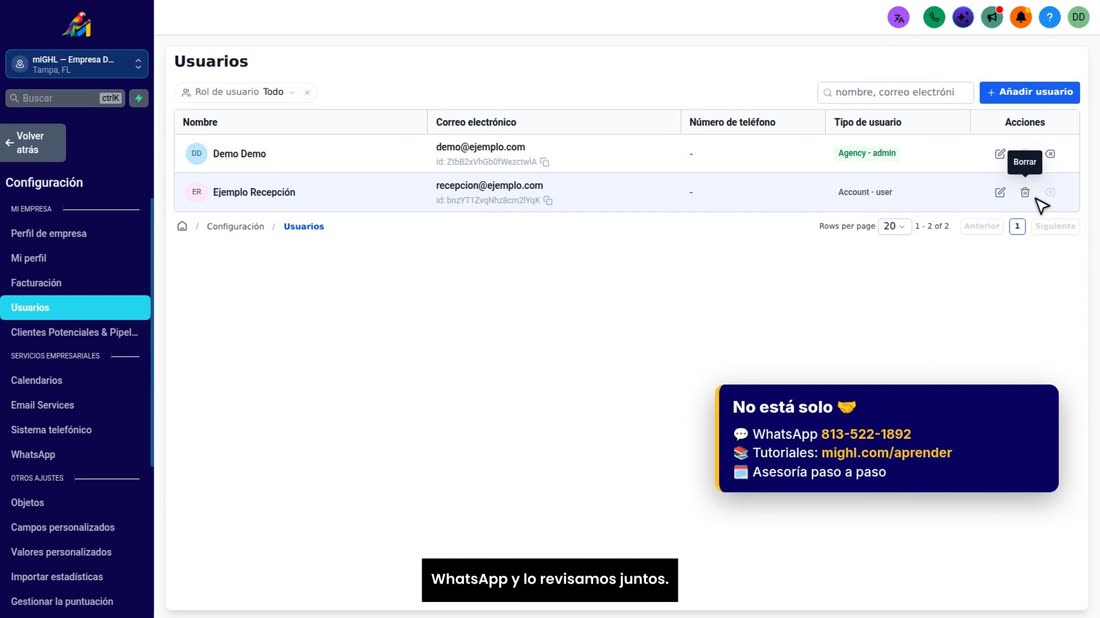Screen dimensions: 1100x618
Task: Expand the miGHL account switcher
Action: [x=76, y=65]
